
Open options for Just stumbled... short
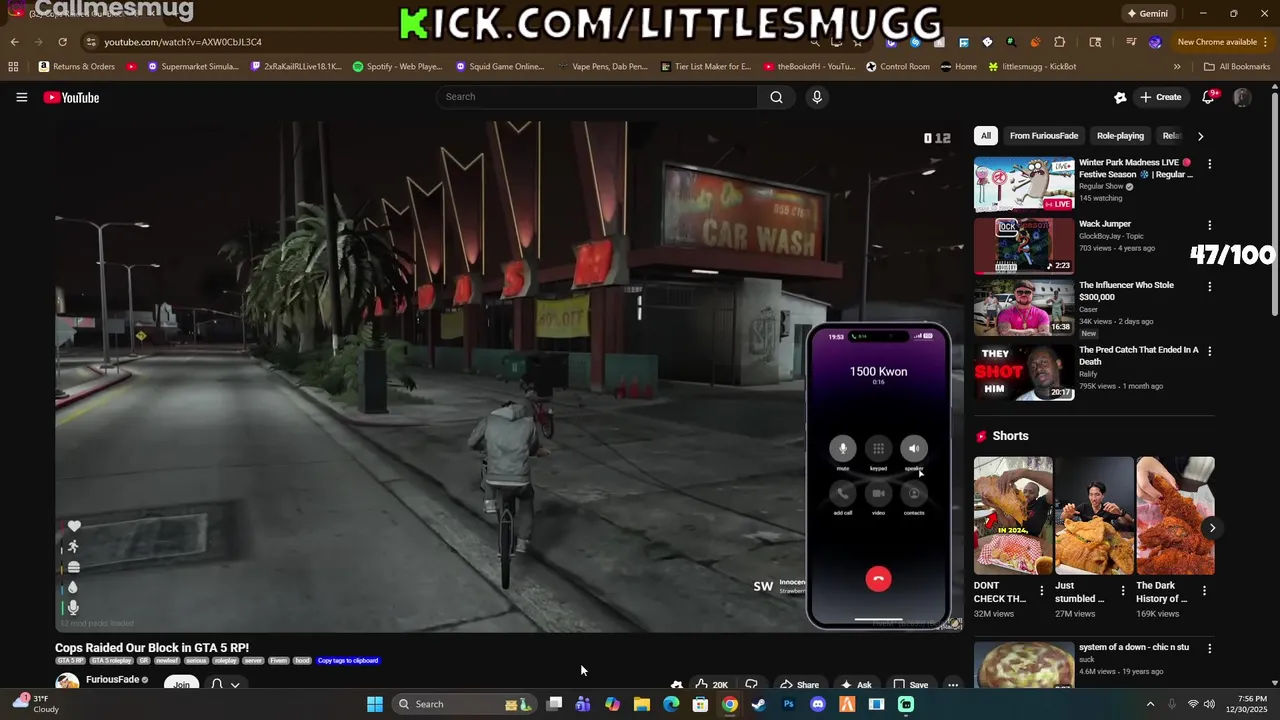pyautogui.click(x=1123, y=590)
